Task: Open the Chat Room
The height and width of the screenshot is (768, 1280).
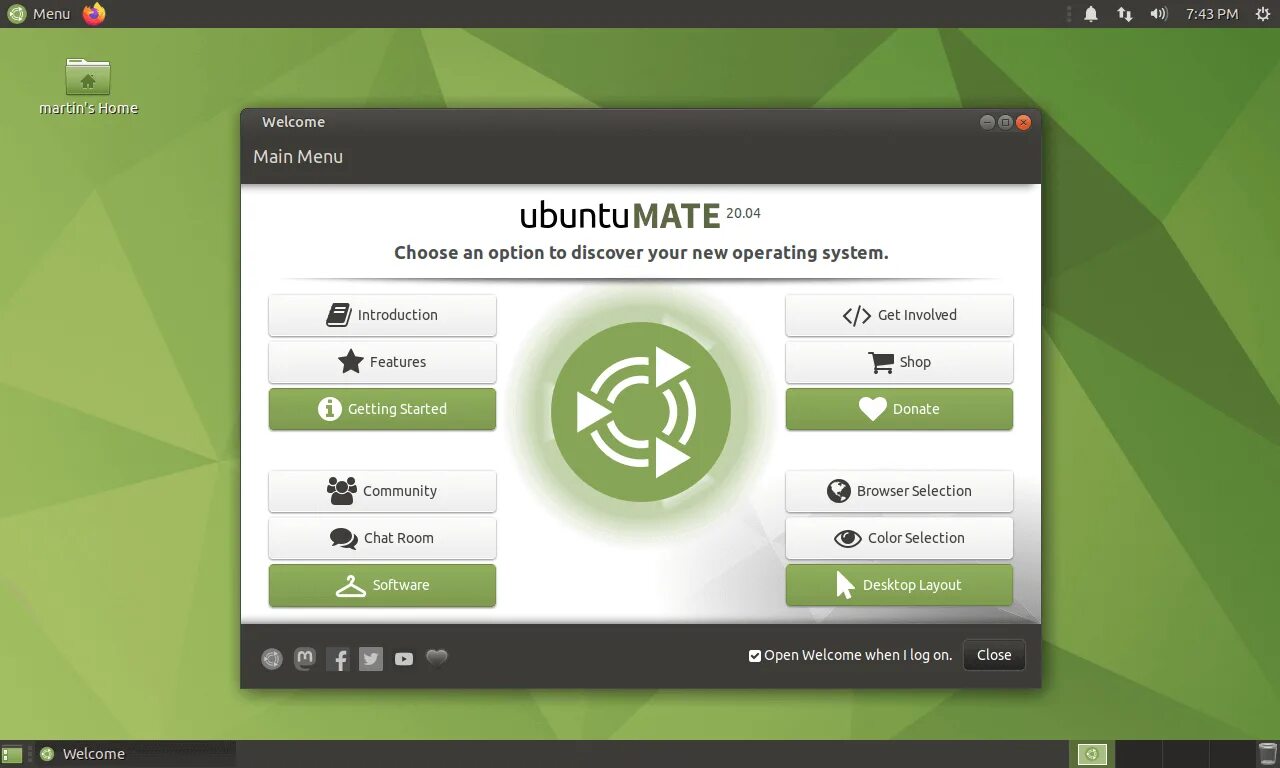Action: tap(382, 538)
